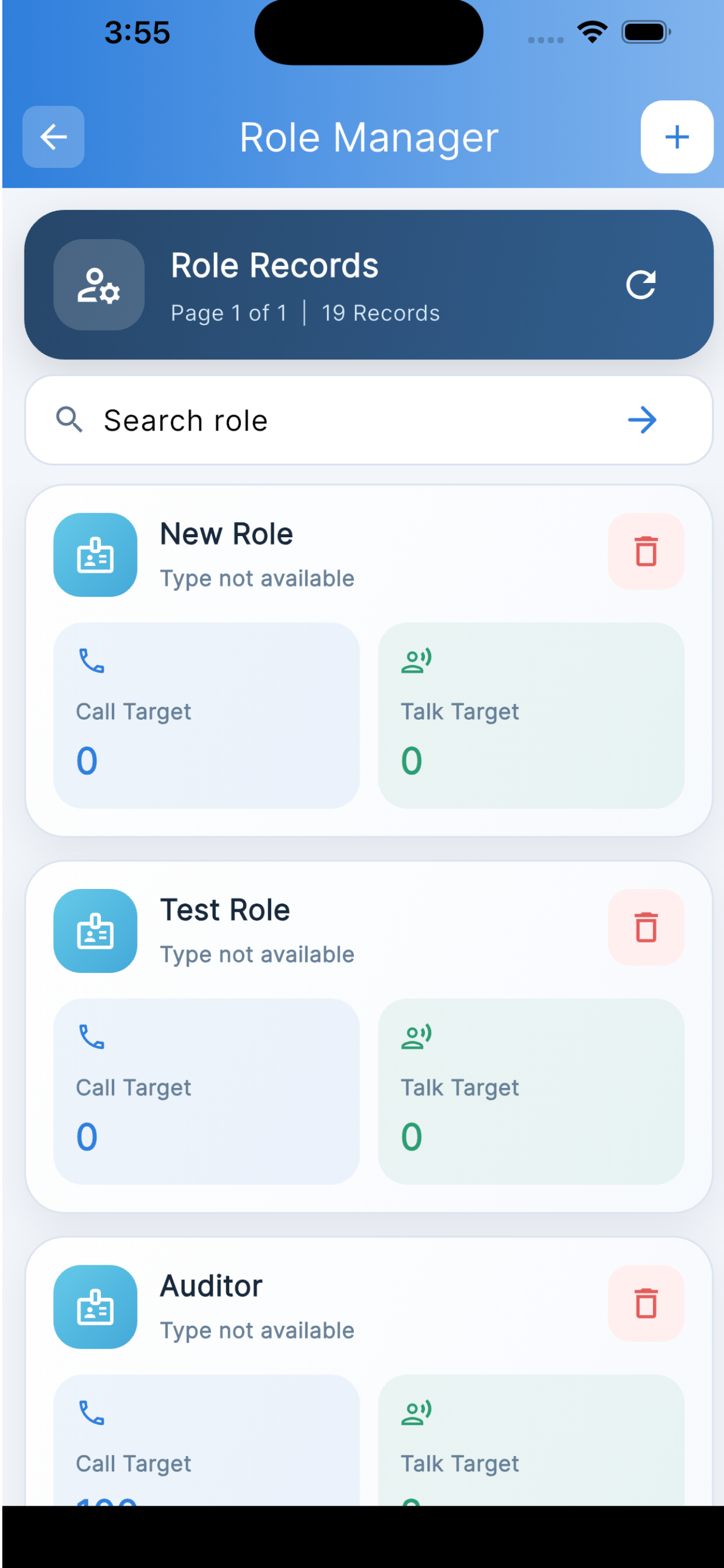Select the Auditor role title
724x1568 pixels.
(211, 1286)
